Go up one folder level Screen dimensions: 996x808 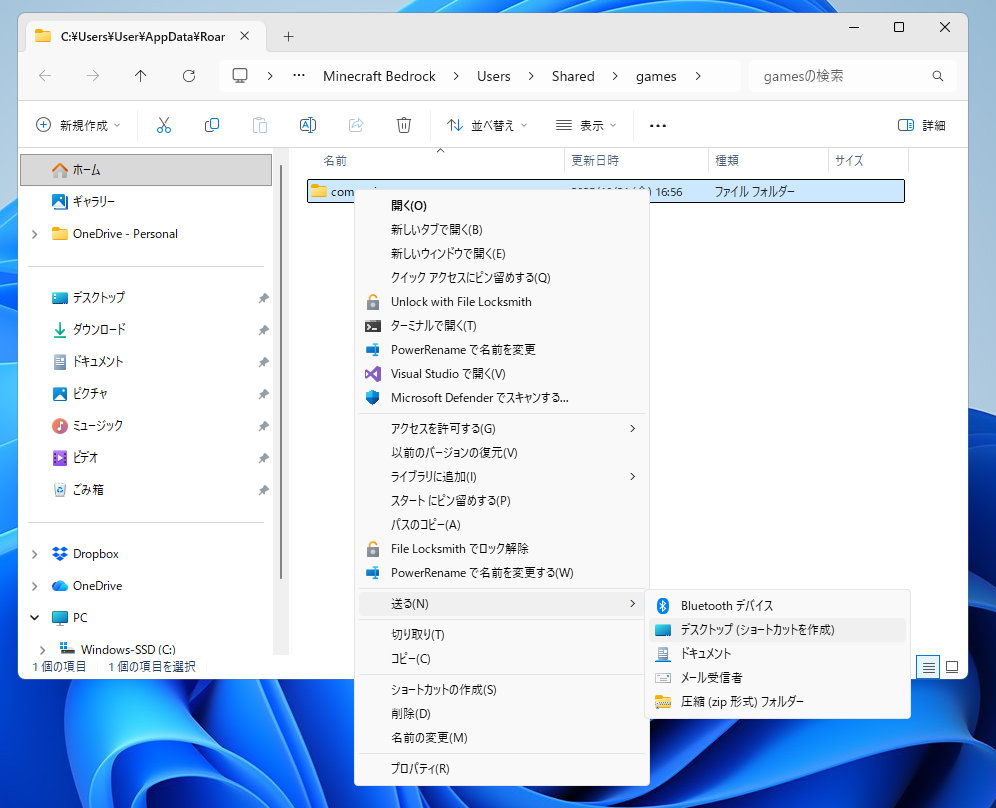[141, 76]
